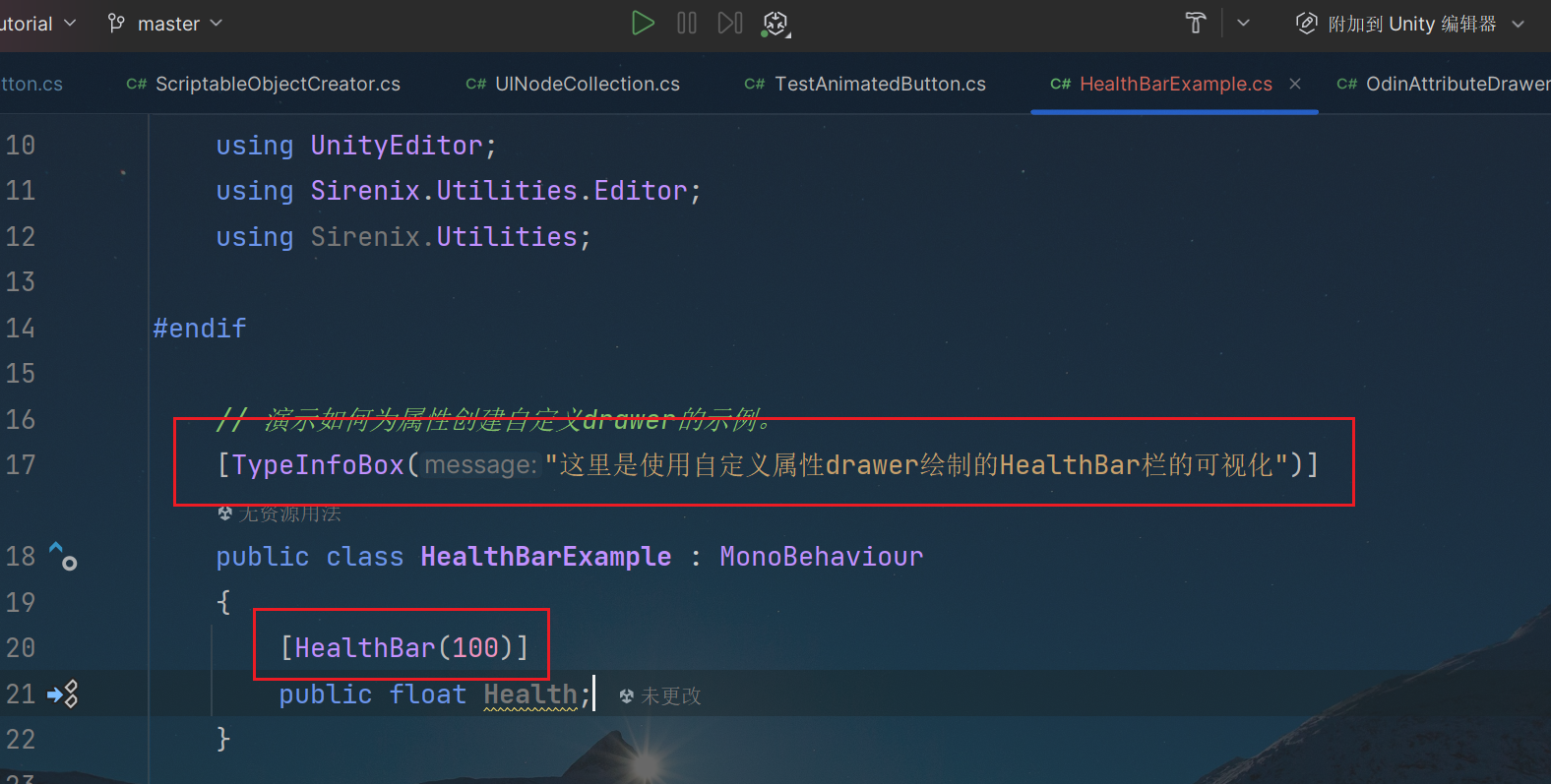Click the Unity Step frame button

729,23
